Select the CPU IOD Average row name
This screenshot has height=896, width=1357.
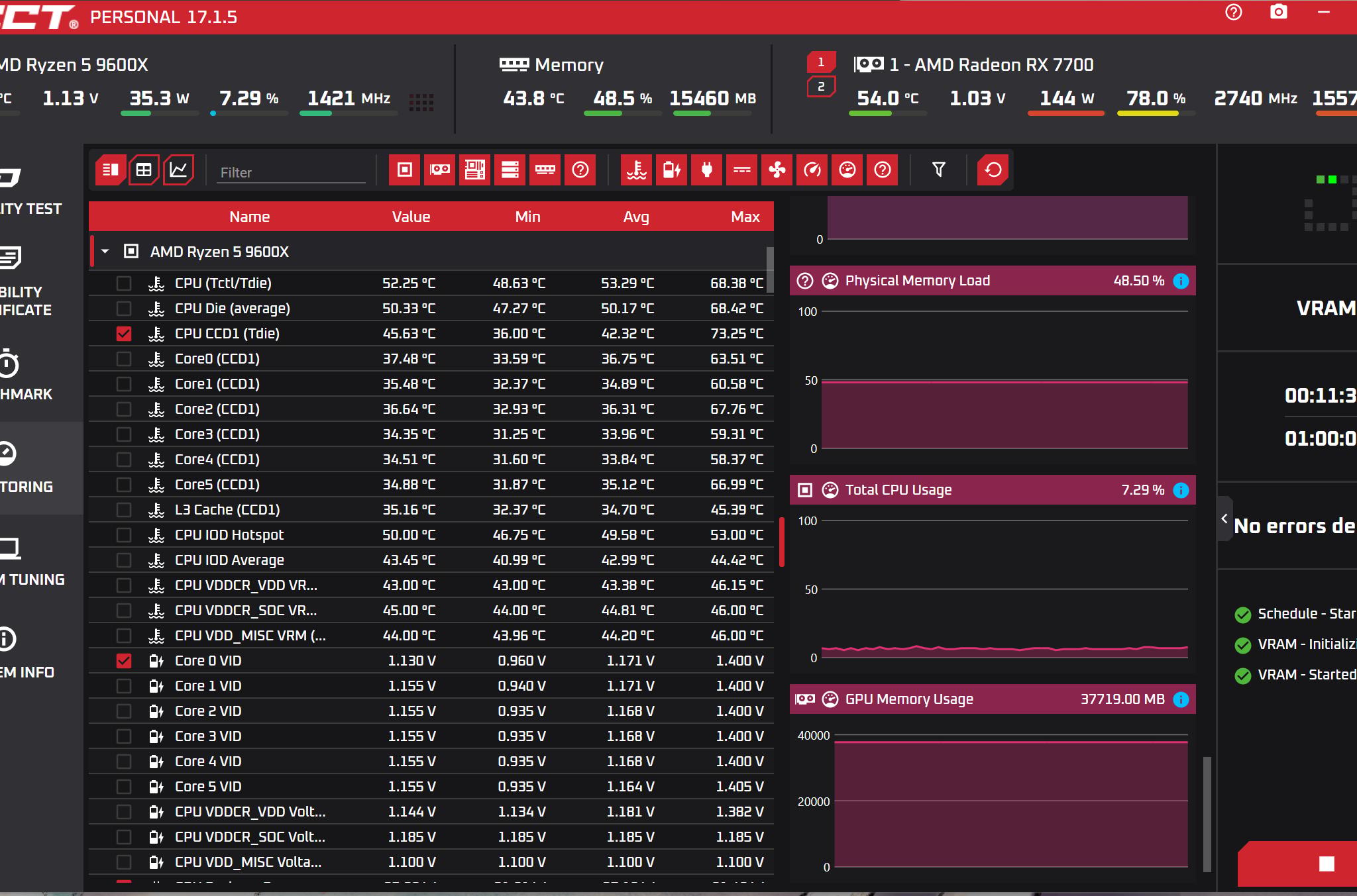pos(229,560)
